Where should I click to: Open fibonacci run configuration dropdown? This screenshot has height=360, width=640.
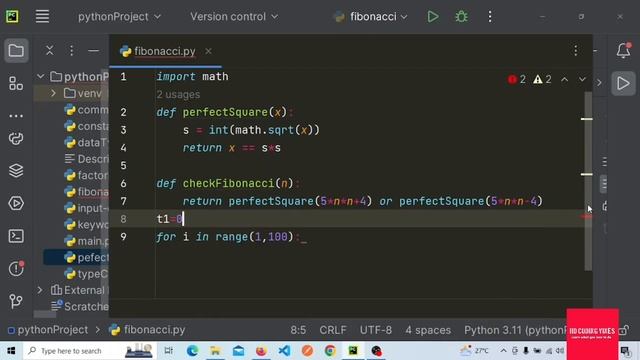371,17
